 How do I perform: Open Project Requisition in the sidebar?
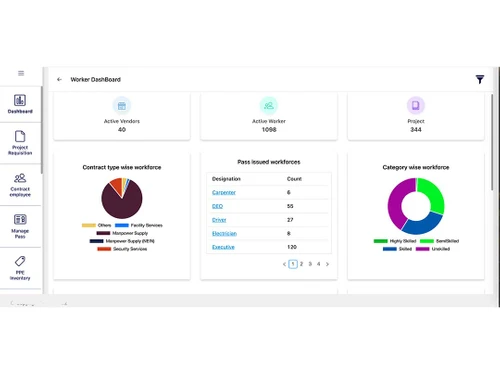pyautogui.click(x=20, y=143)
